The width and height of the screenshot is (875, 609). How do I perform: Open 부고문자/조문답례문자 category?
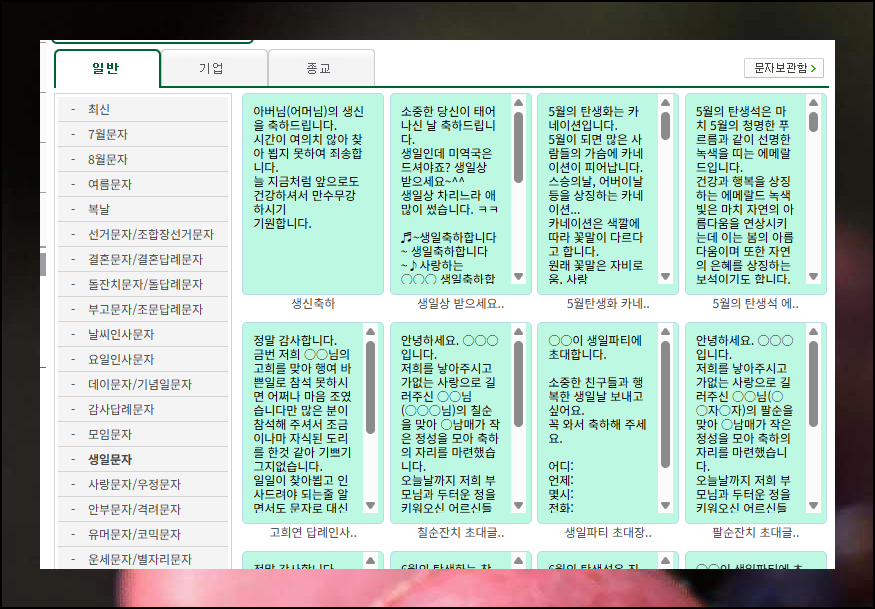(x=143, y=309)
